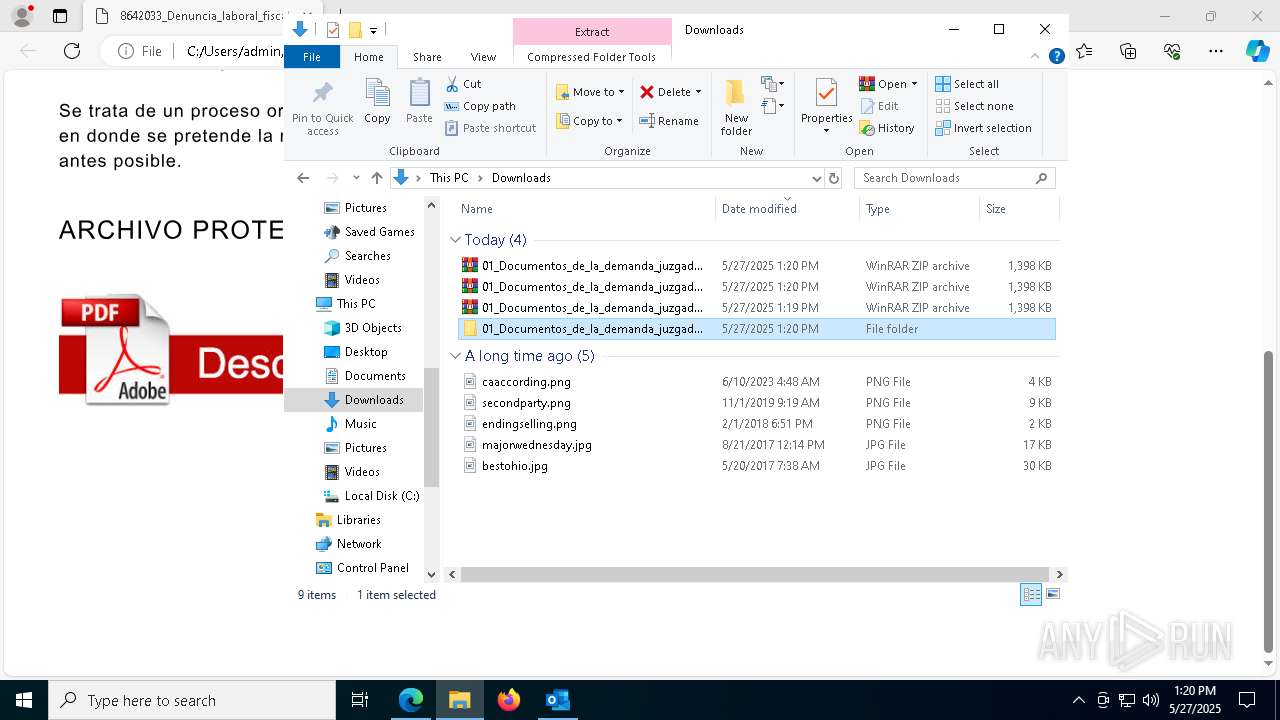Screen dimensions: 1280x720
Task: Click Select none in ribbon
Action: coord(974,106)
